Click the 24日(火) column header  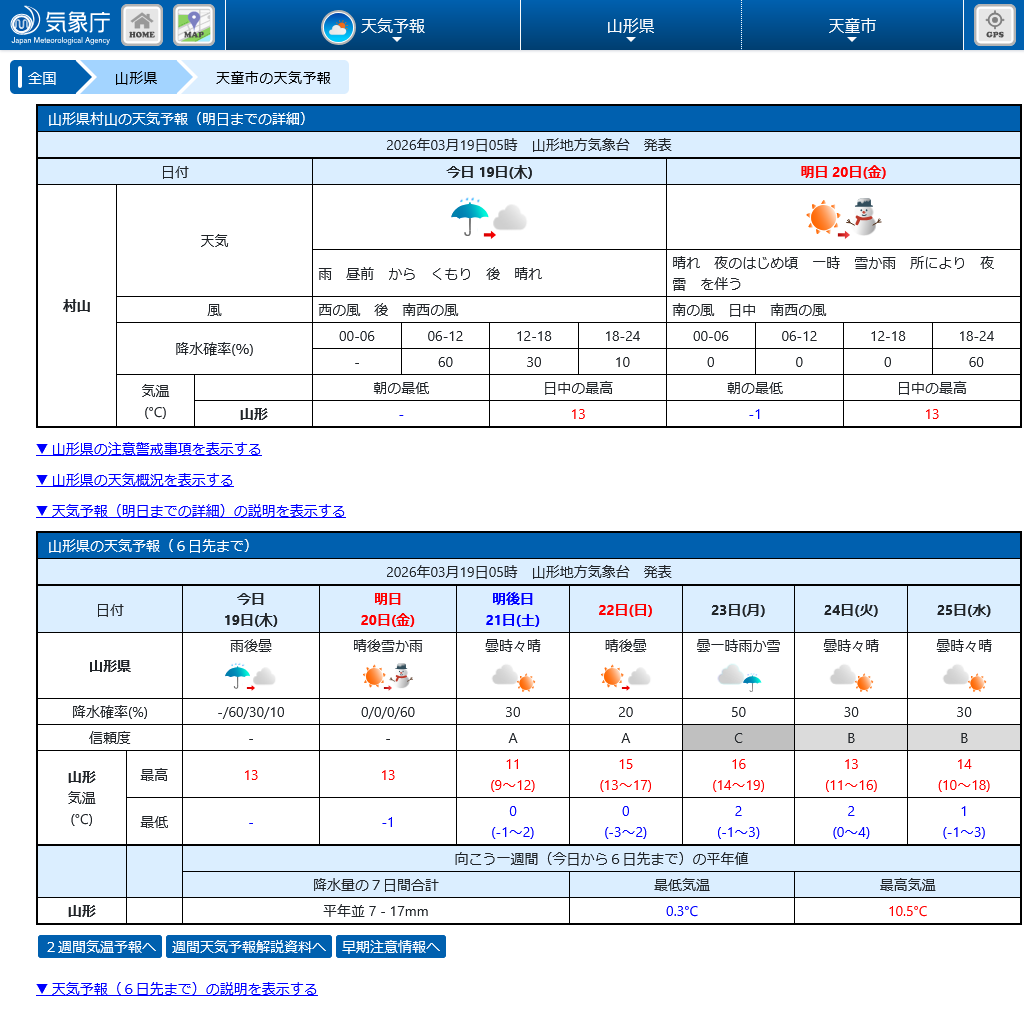click(x=851, y=609)
